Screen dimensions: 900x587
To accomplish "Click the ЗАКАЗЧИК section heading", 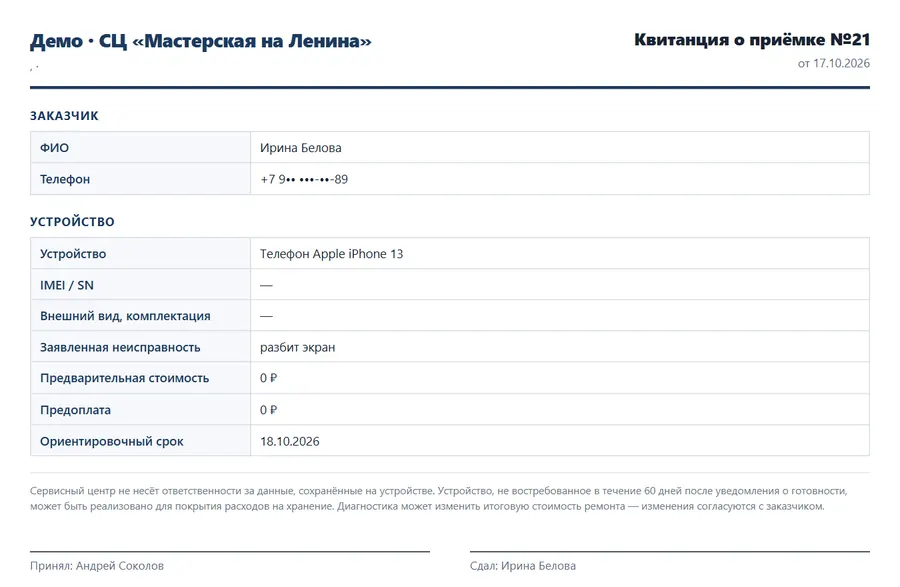I will click(x=64, y=116).
